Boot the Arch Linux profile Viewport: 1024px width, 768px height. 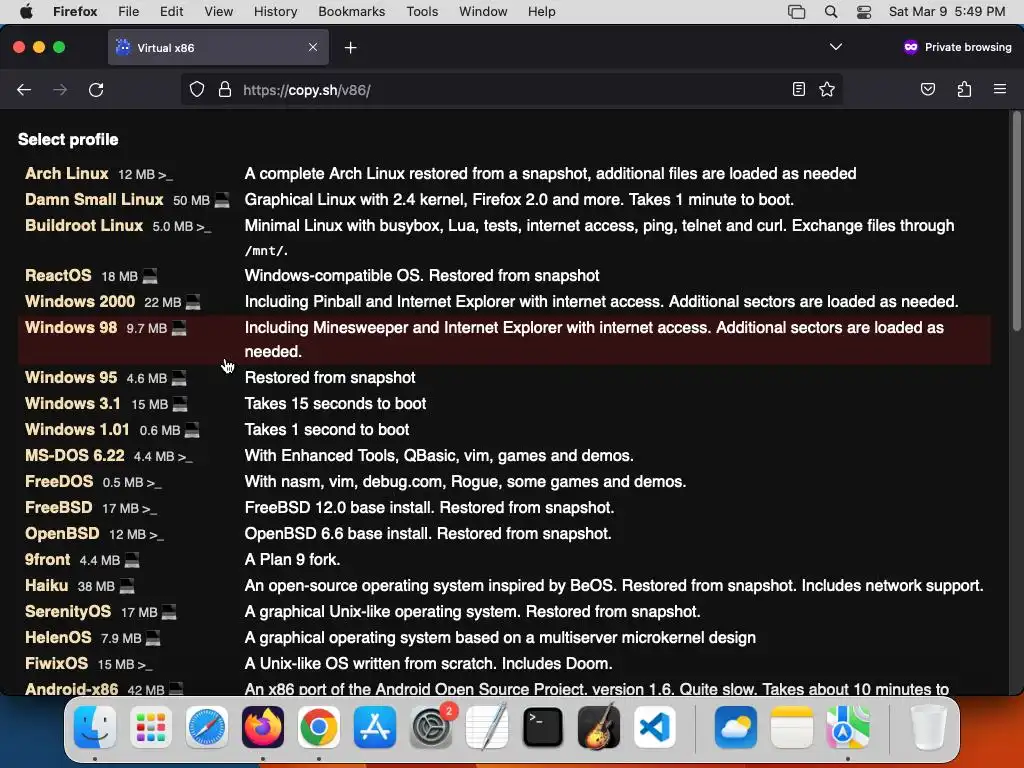pyautogui.click(x=67, y=173)
